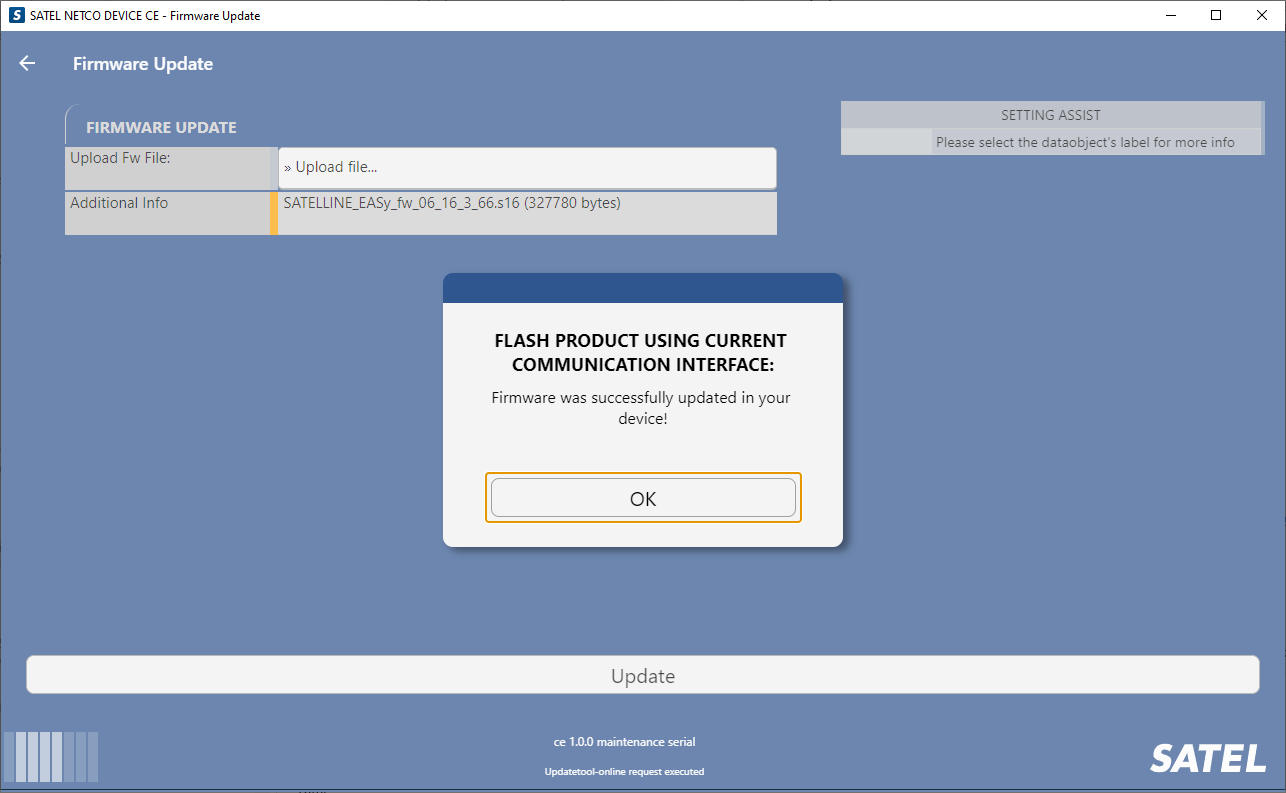Image resolution: width=1286 pixels, height=793 pixels.
Task: Open the Upload file field
Action: (527, 167)
